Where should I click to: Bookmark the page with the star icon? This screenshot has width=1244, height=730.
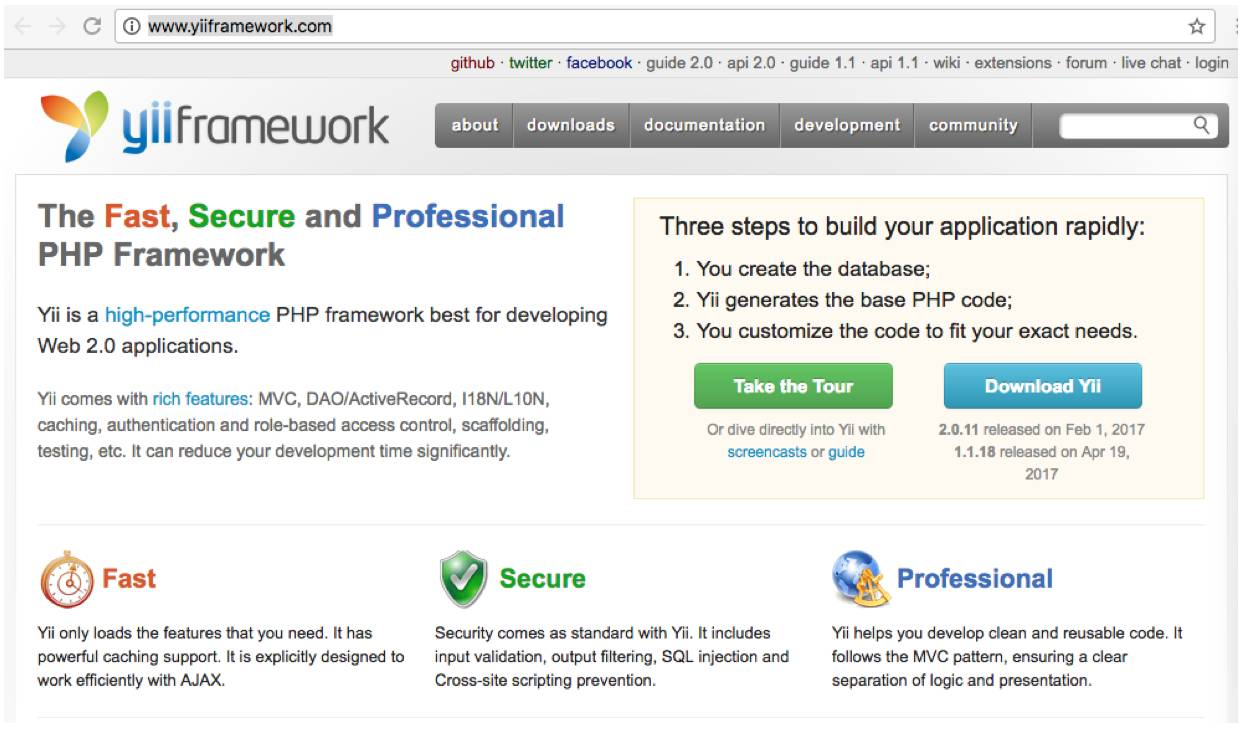pos(1196,27)
